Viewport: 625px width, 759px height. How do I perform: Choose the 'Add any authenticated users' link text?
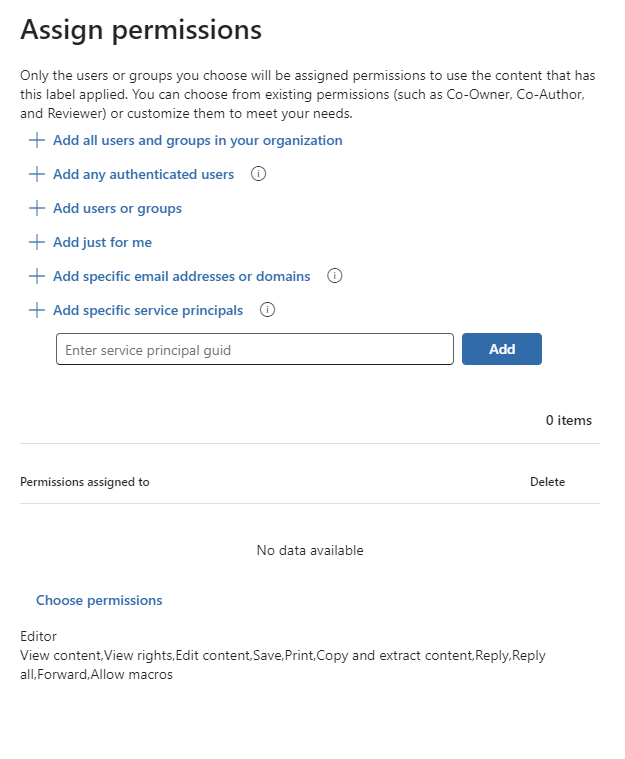coord(143,174)
